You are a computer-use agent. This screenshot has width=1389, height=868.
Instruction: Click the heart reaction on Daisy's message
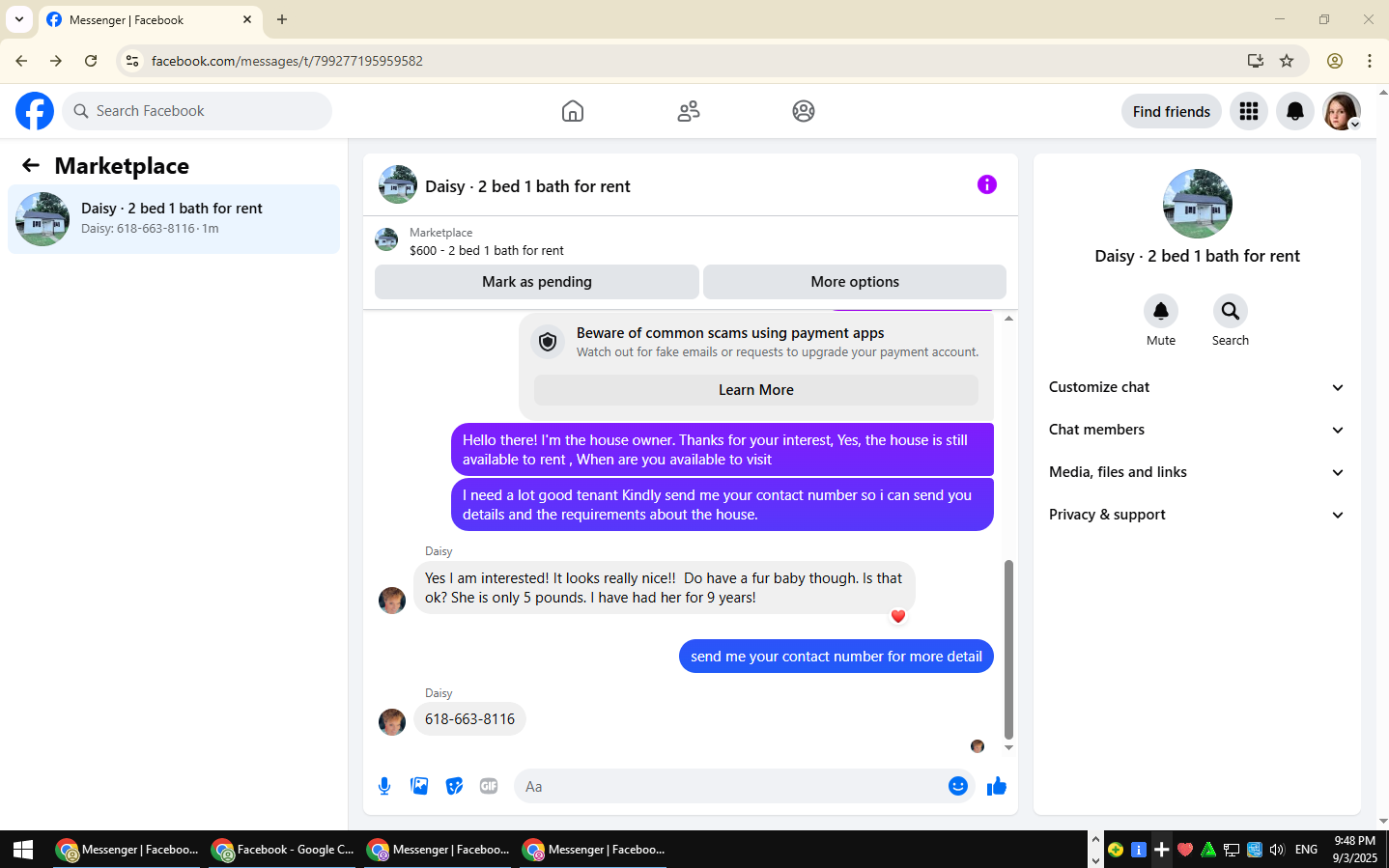(x=898, y=616)
